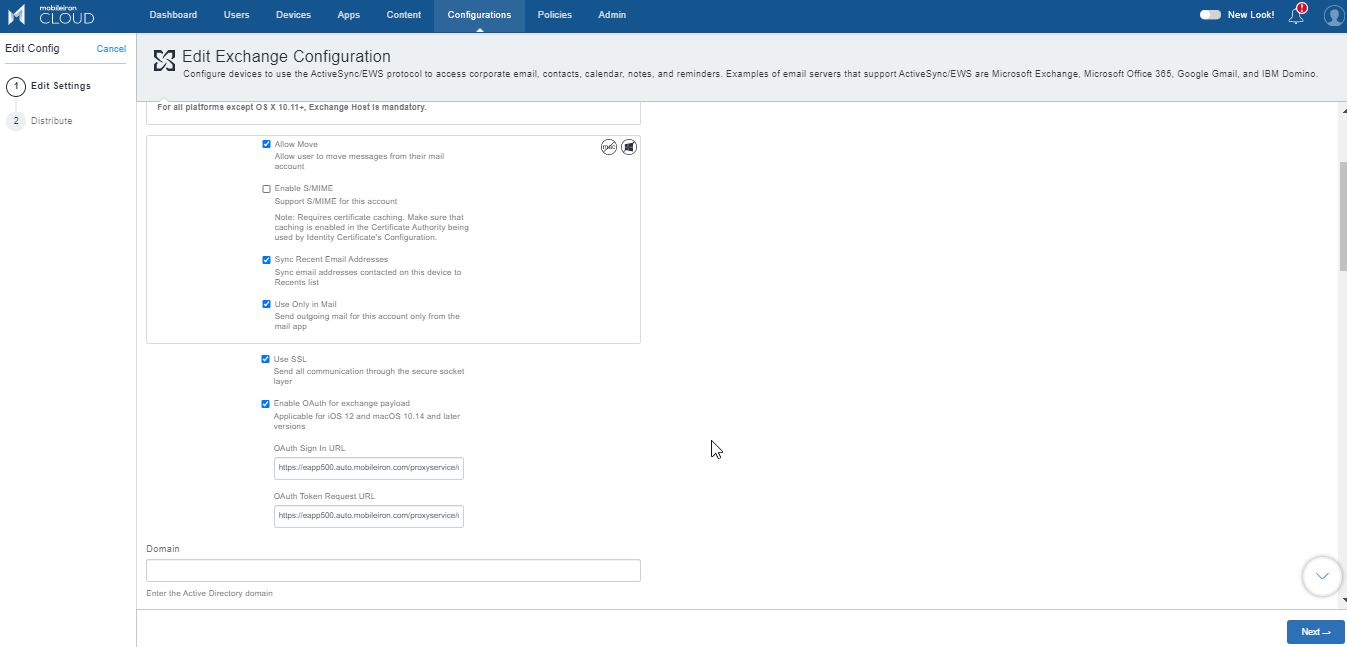The height and width of the screenshot is (647, 1347).
Task: Select the Distribute step label
Action: click(x=52, y=121)
